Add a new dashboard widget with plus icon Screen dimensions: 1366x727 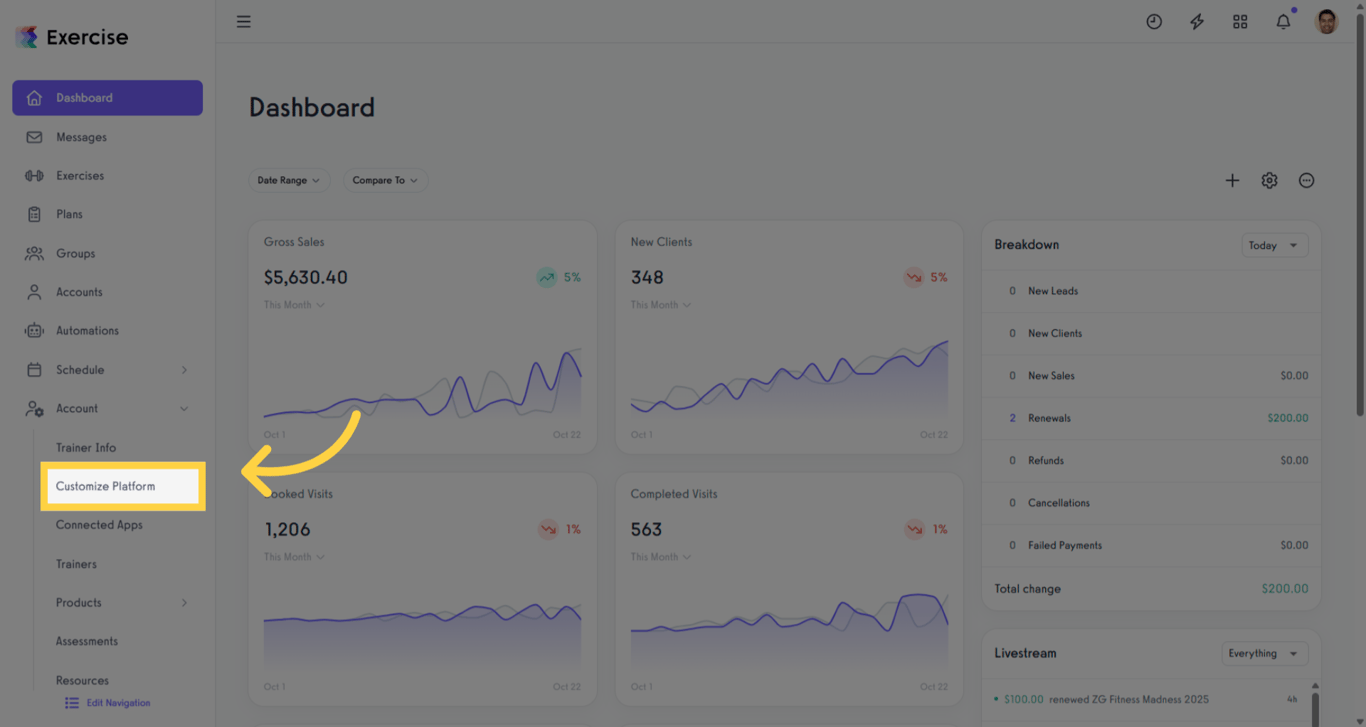(1232, 180)
